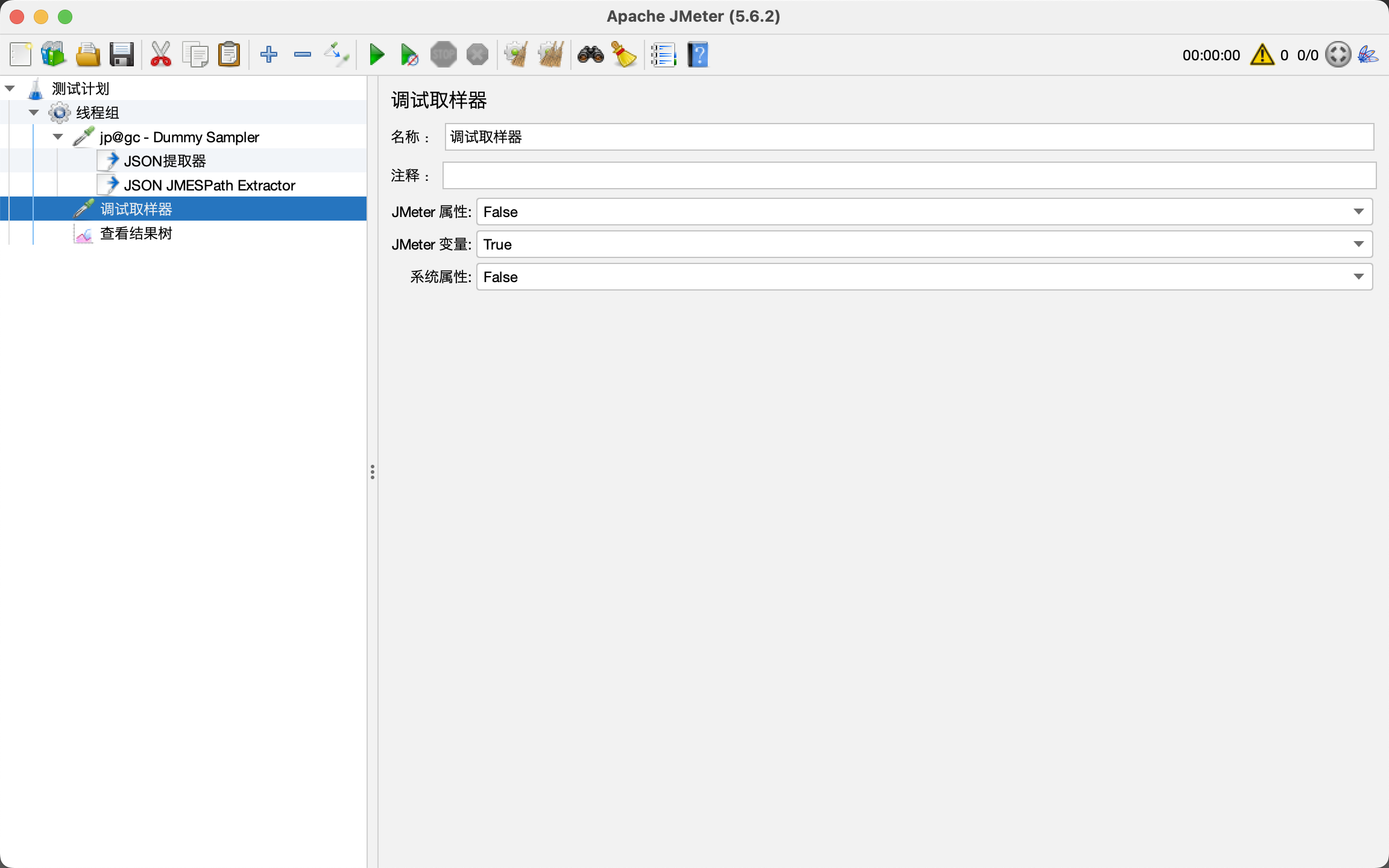Select jp@gc - Dummy Sampler node
Screen dimensions: 1389x868
point(179,137)
